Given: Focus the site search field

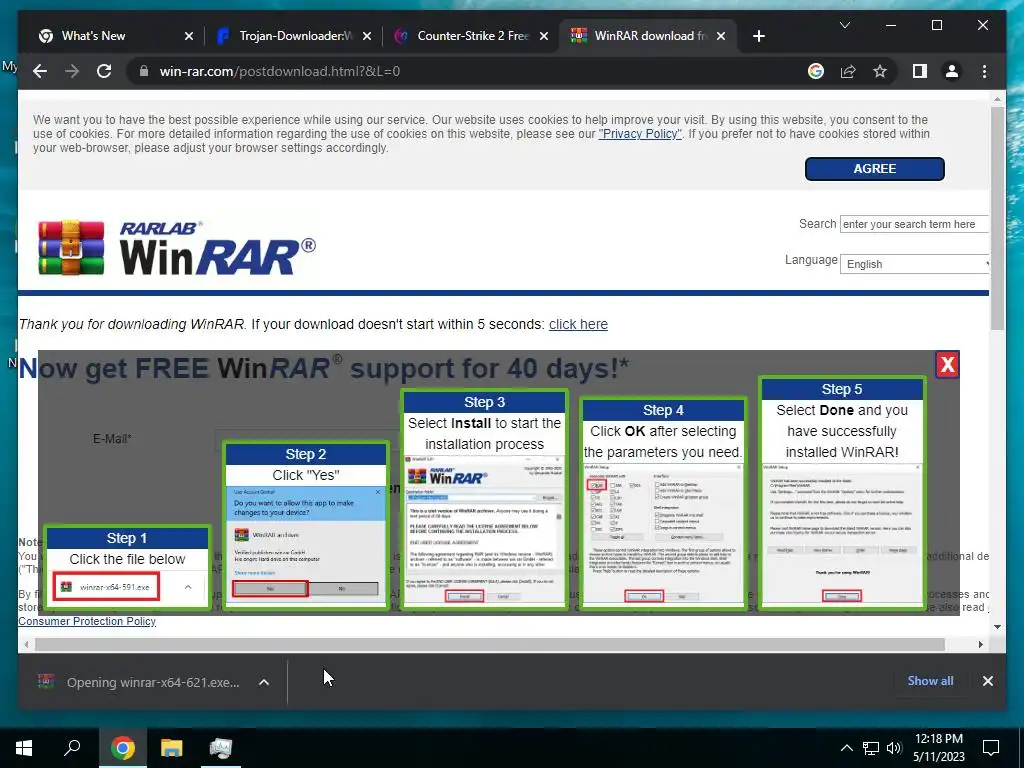Looking at the screenshot, I should click(x=914, y=224).
